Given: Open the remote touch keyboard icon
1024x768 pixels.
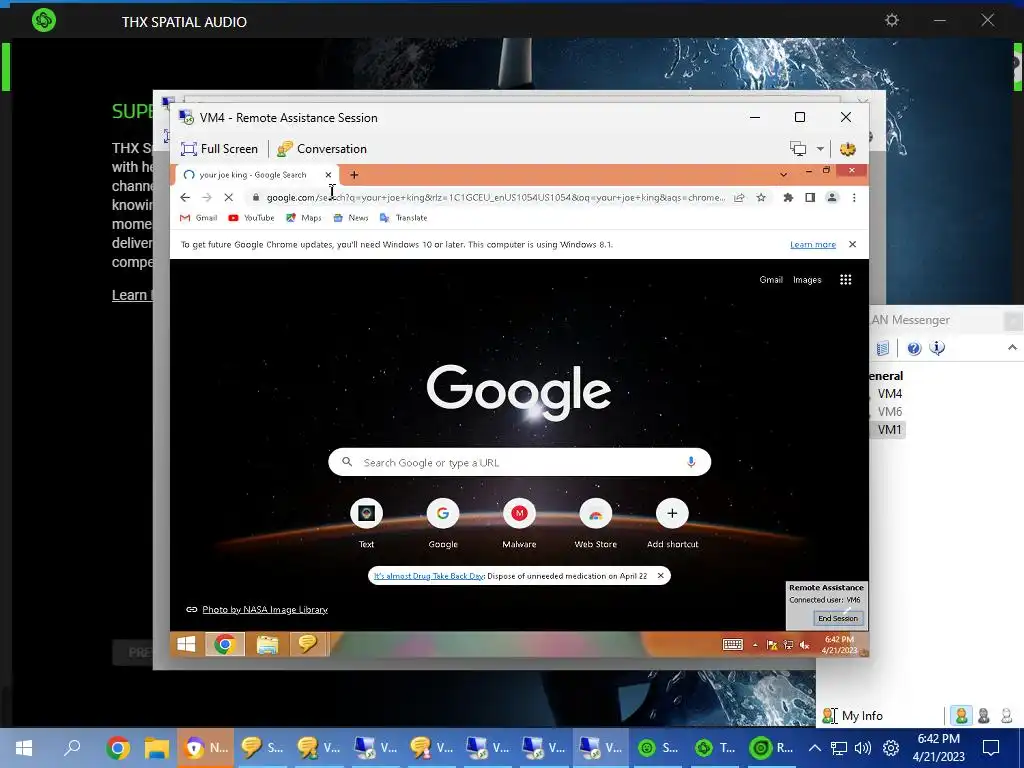Looking at the screenshot, I should (733, 645).
